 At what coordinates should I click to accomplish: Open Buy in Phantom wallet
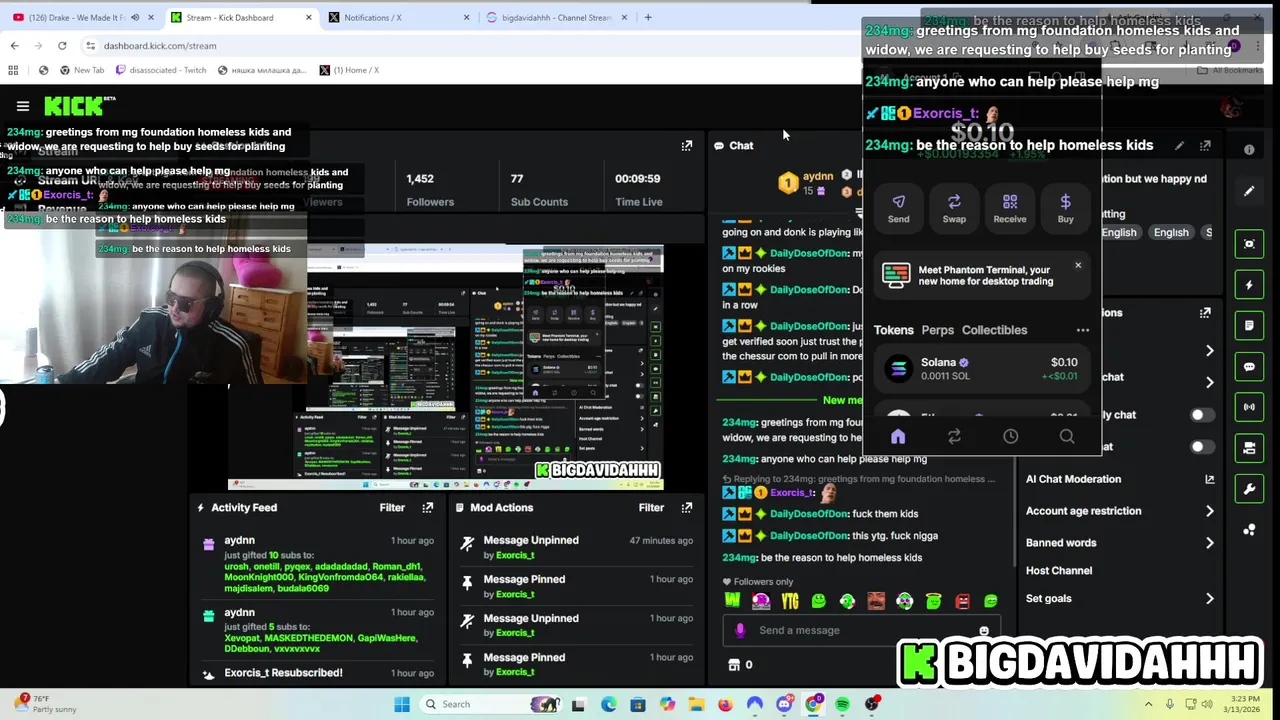1066,209
